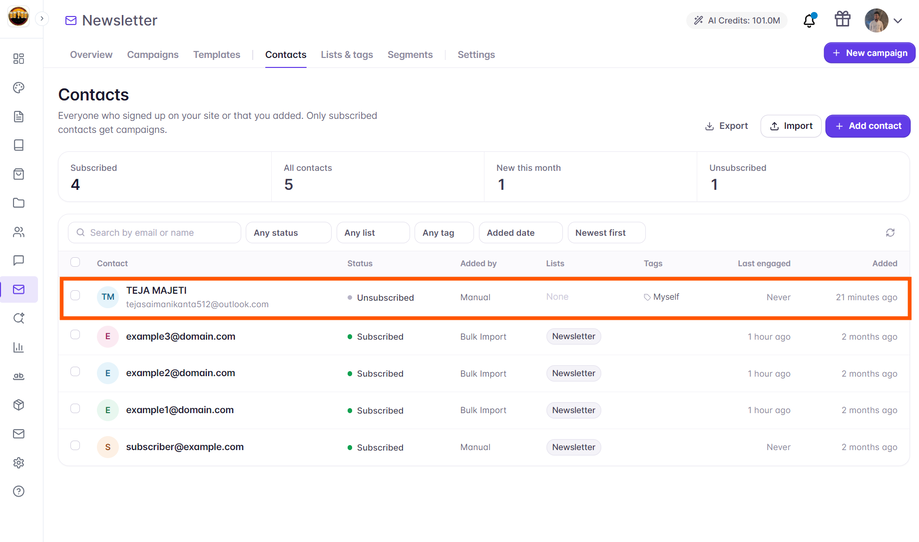Open the Any list filter dropdown
This screenshot has height=542, width=919.
coord(373,233)
